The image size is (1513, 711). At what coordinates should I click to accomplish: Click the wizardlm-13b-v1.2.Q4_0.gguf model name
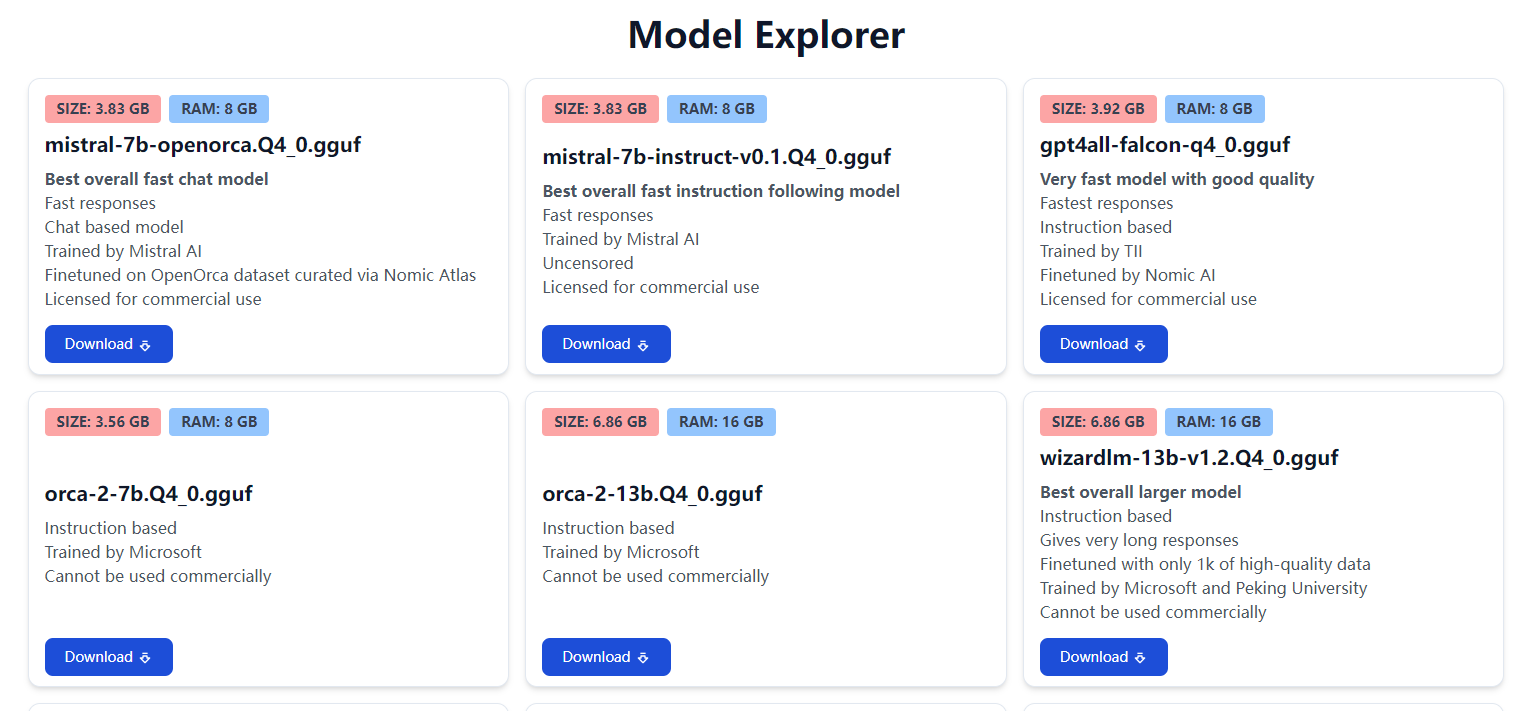tap(1189, 458)
